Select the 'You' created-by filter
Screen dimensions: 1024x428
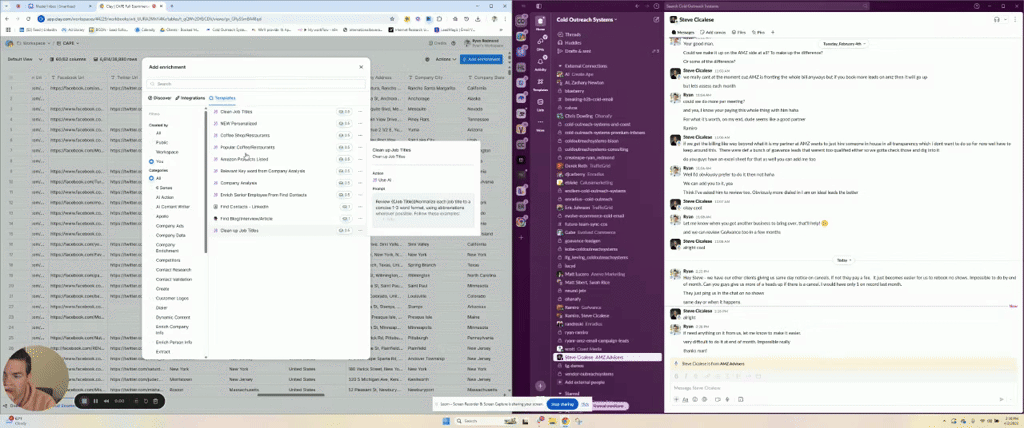coord(160,161)
